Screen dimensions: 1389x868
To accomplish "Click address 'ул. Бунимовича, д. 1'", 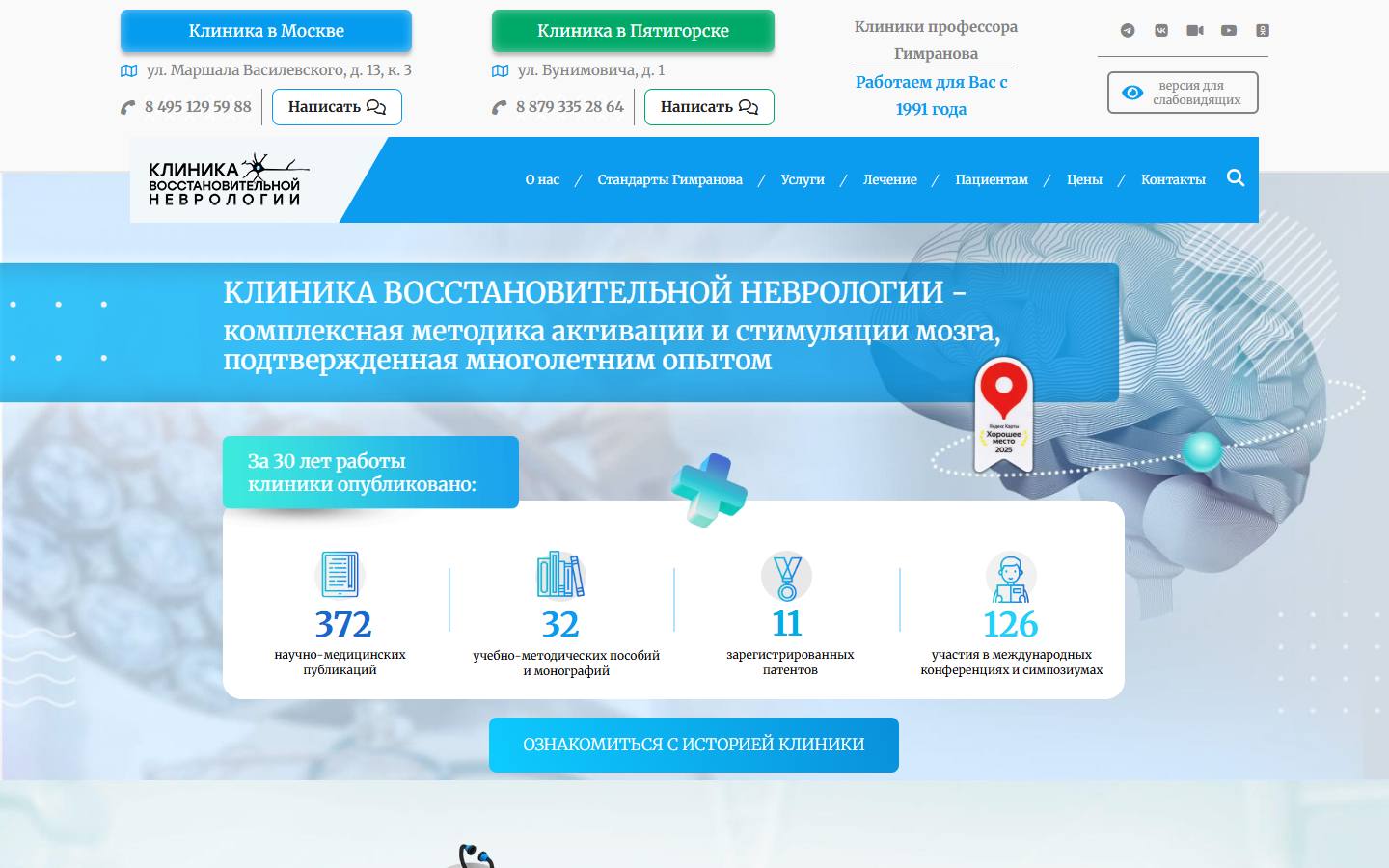I will 591,70.
